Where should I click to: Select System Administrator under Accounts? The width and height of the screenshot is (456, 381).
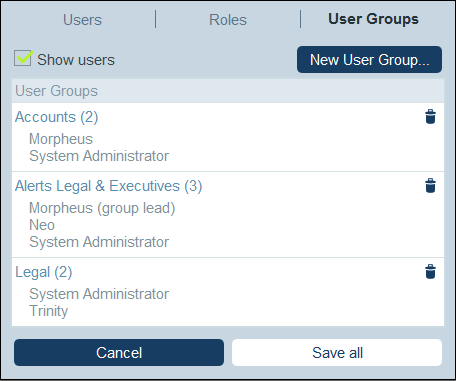[x=99, y=156]
